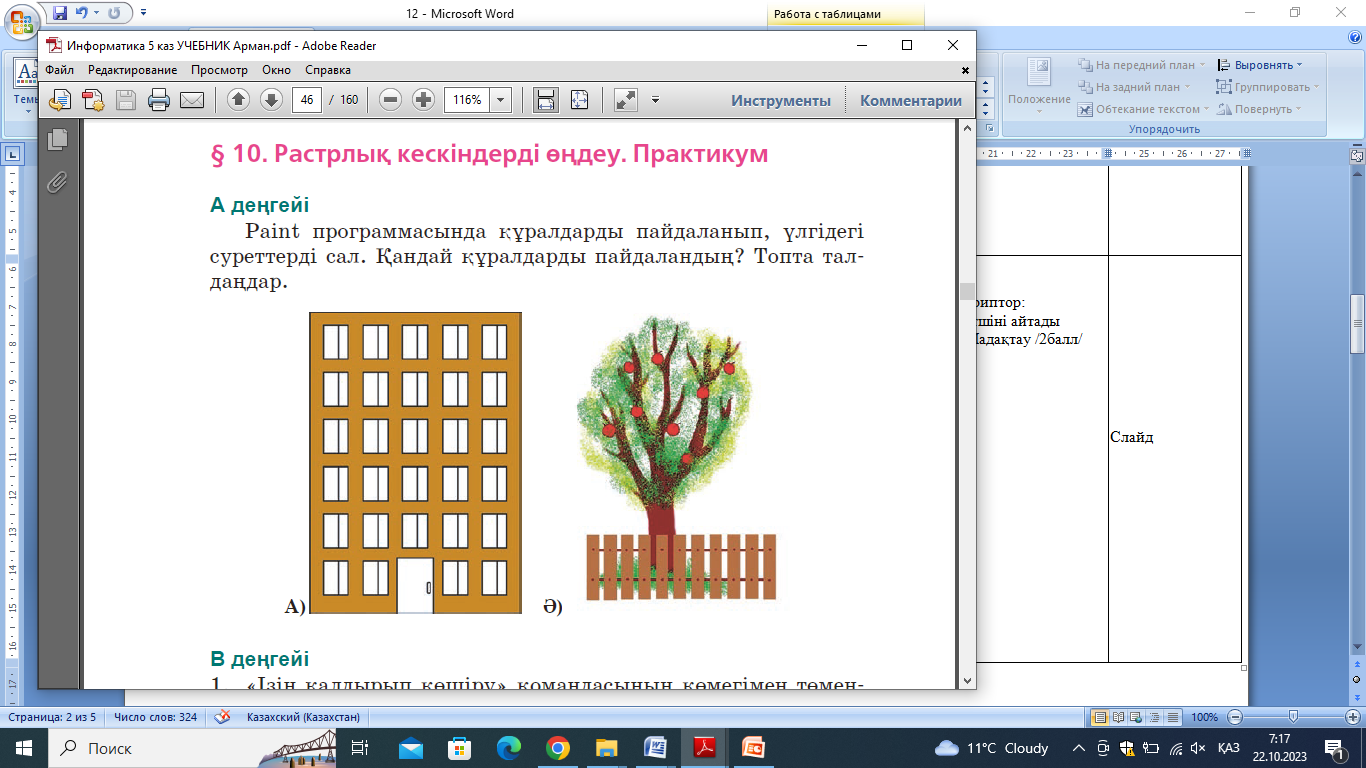Screen dimensions: 1366x768
Task: Click the page number field showing 46
Action: [307, 100]
